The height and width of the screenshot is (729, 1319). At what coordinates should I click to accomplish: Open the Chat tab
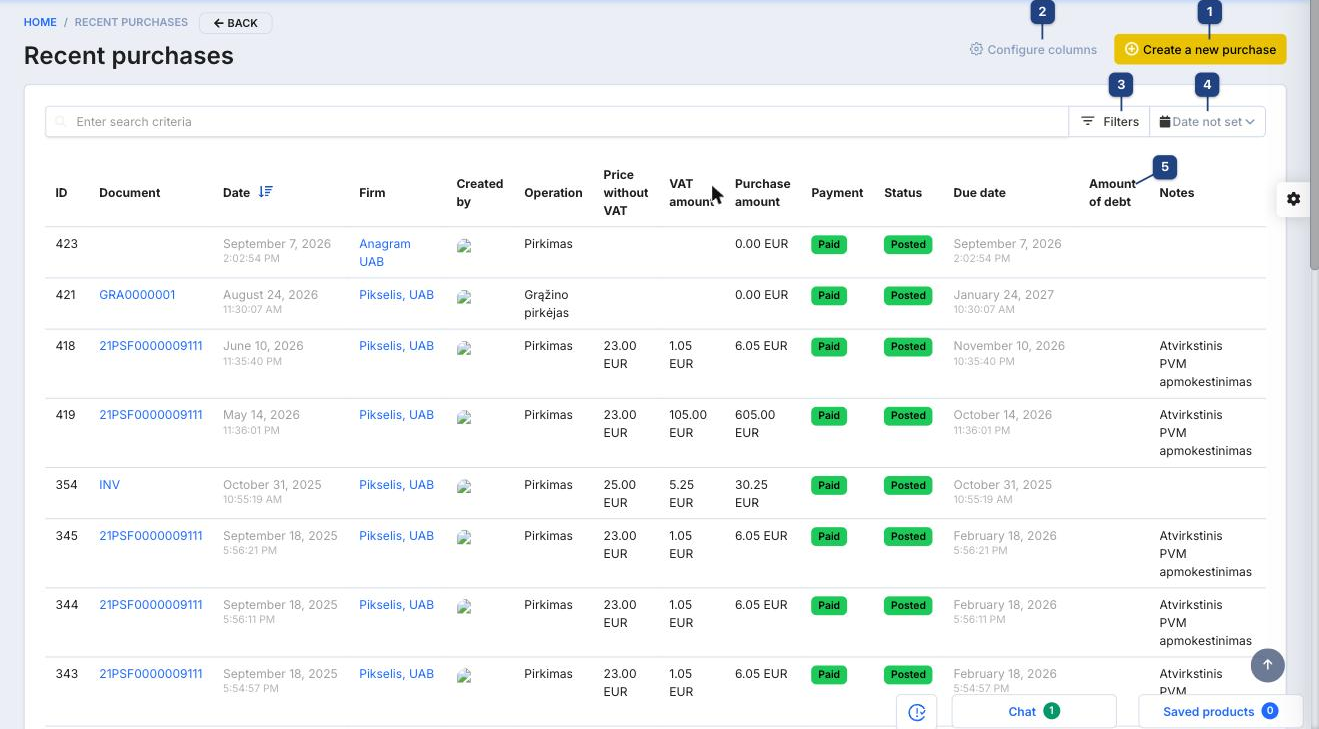[x=1034, y=711]
